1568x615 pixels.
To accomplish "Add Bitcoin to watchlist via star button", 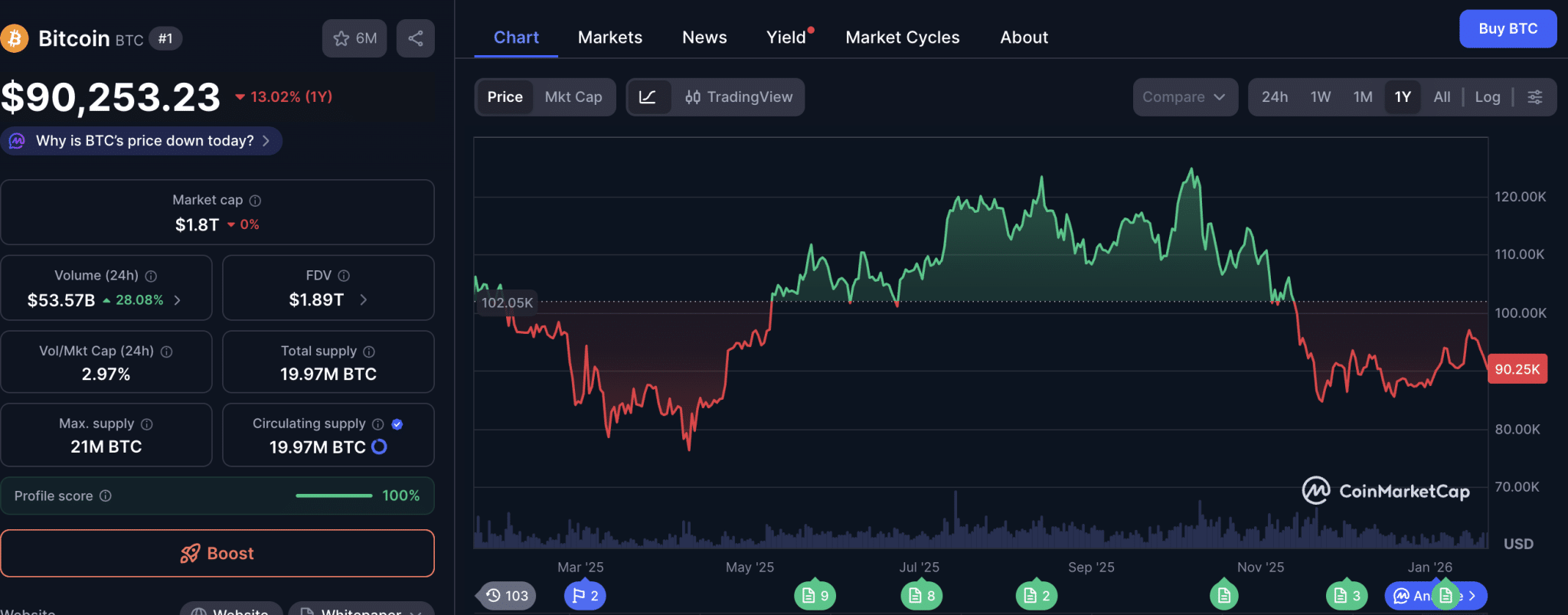I will (x=354, y=38).
